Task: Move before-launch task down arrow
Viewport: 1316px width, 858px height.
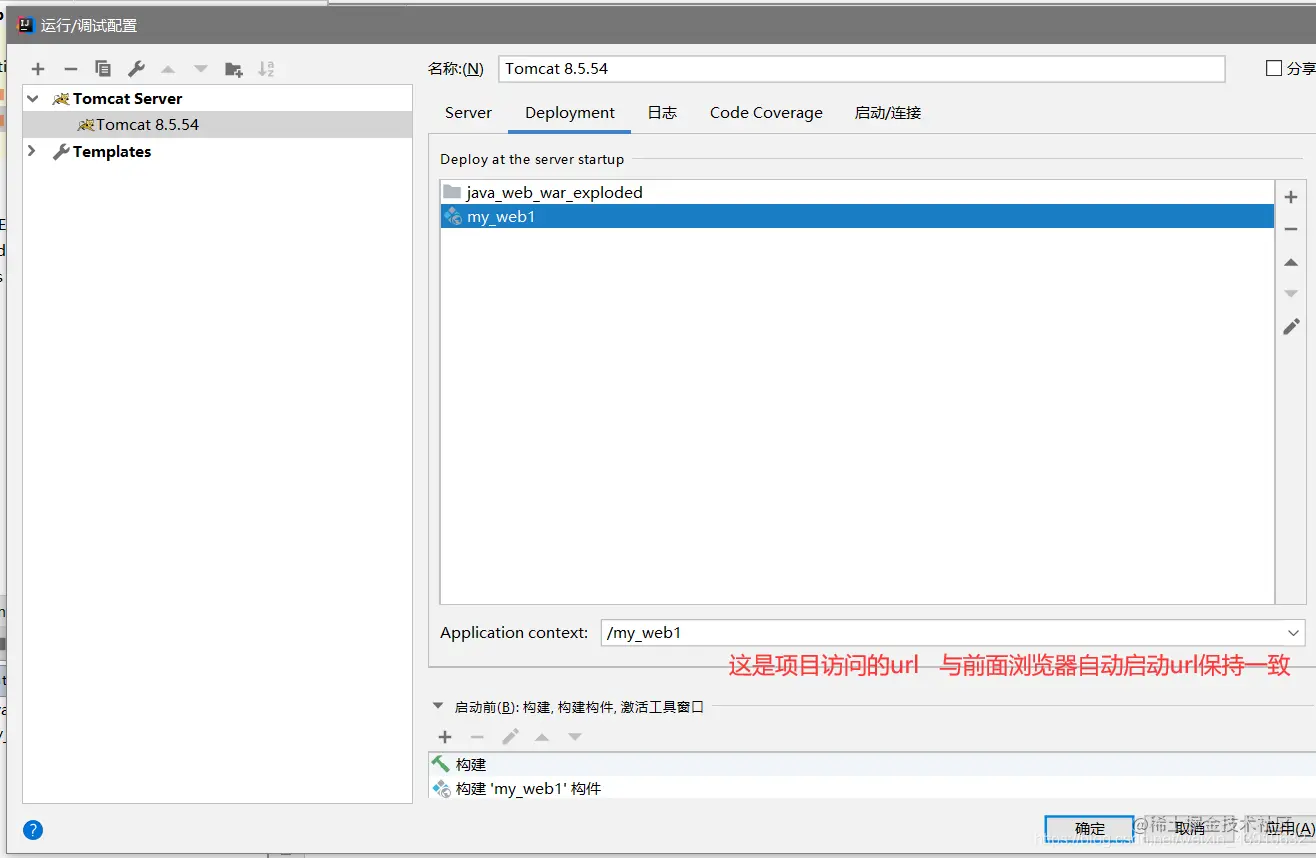Action: click(575, 737)
